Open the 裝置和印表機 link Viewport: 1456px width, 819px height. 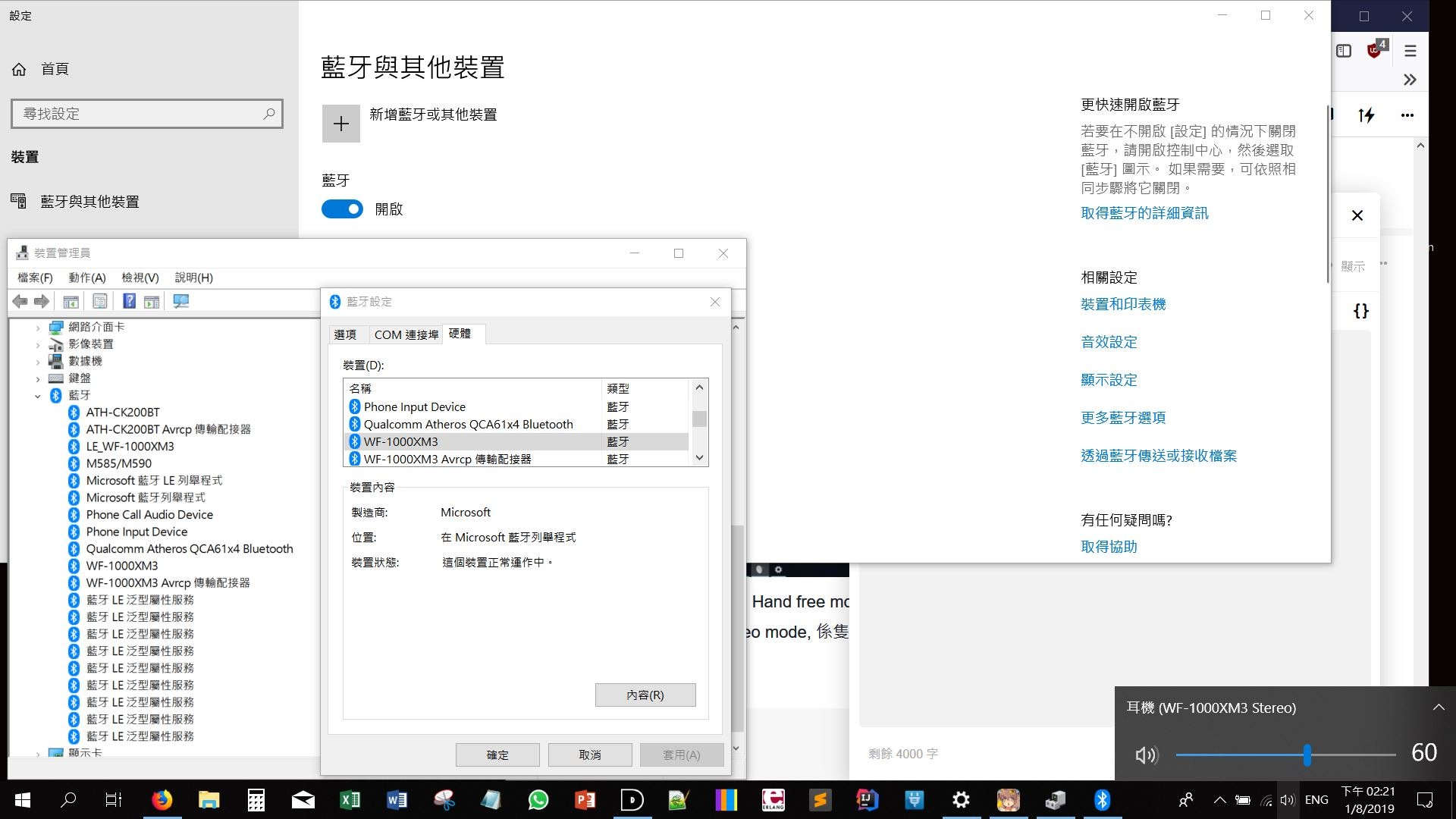pos(1123,304)
